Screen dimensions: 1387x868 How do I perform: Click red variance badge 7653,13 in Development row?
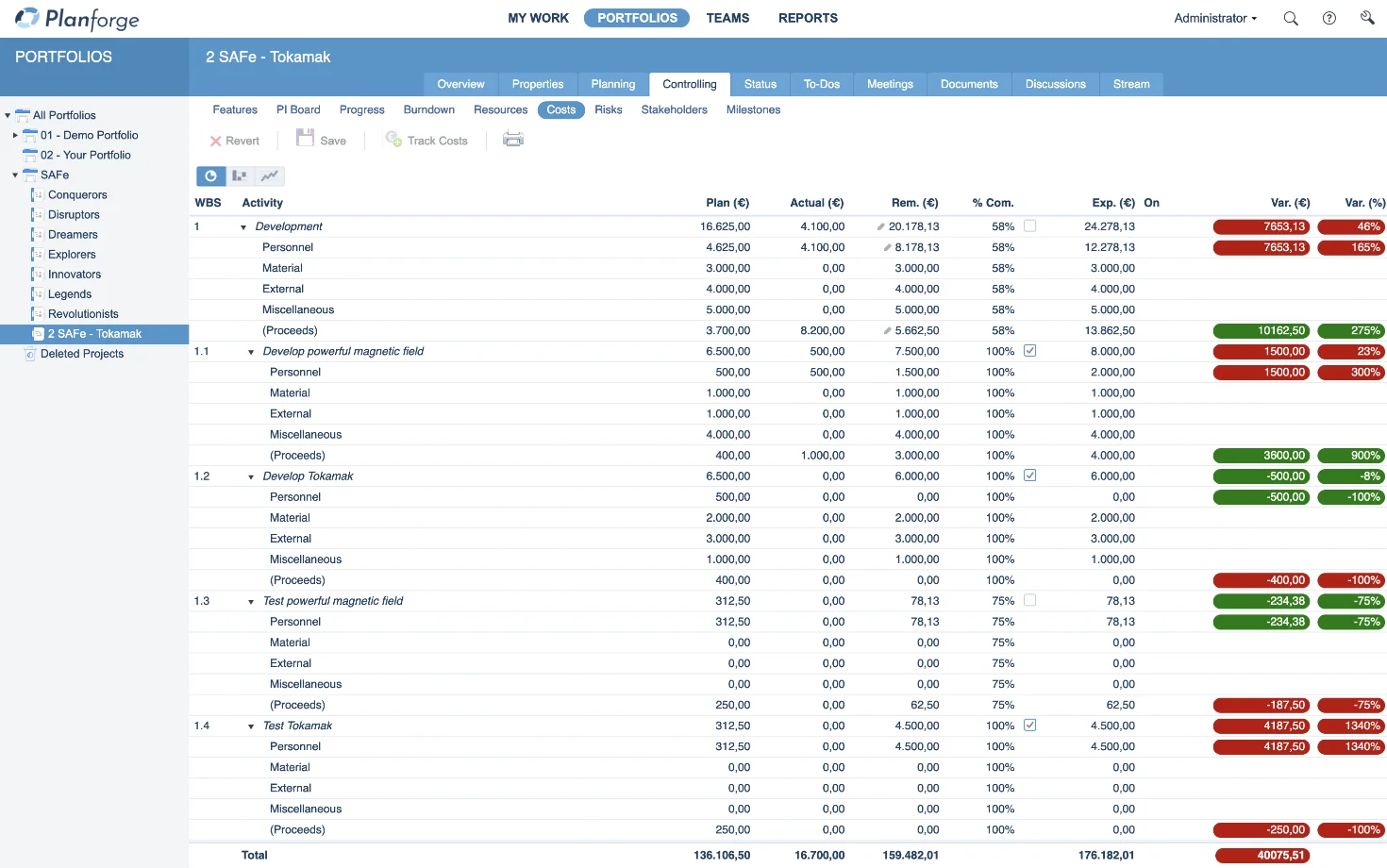tap(1262, 226)
